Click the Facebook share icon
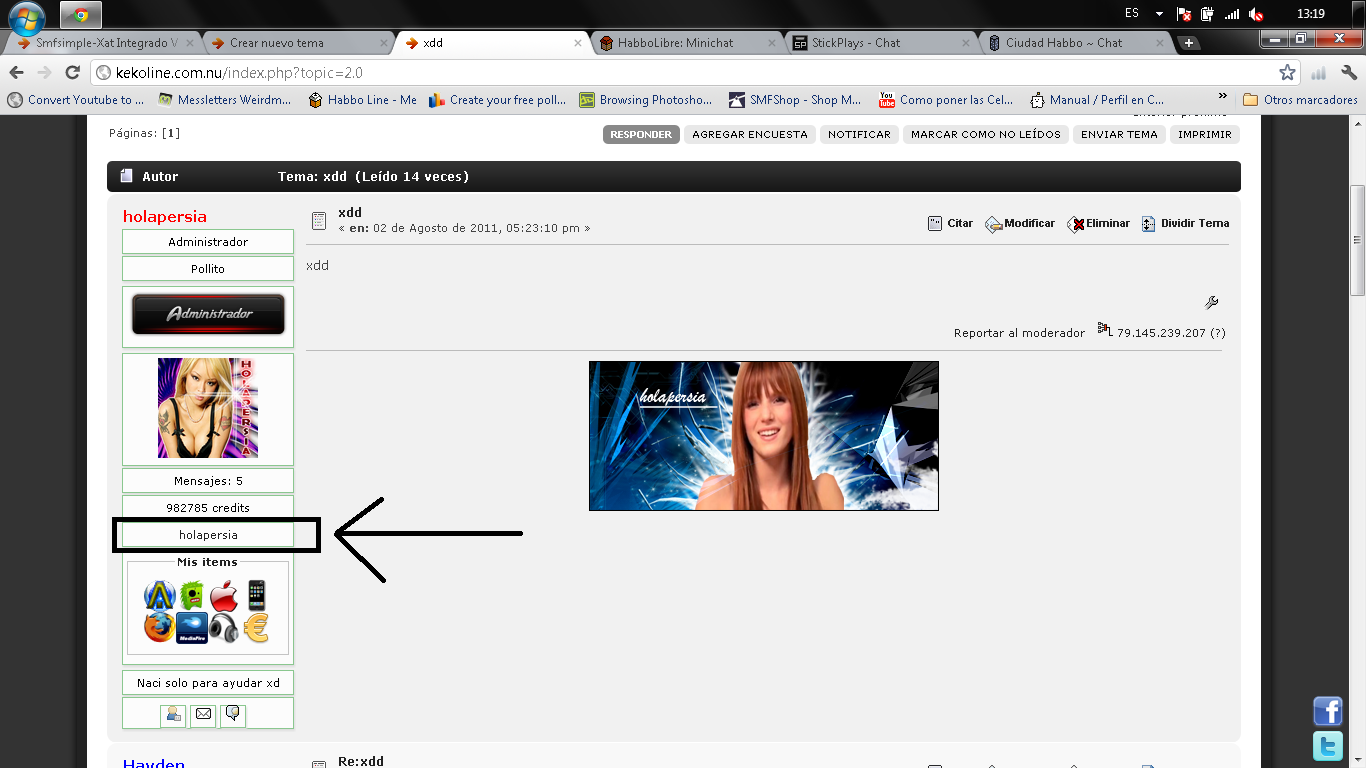The height and width of the screenshot is (768, 1366). coord(1327,711)
